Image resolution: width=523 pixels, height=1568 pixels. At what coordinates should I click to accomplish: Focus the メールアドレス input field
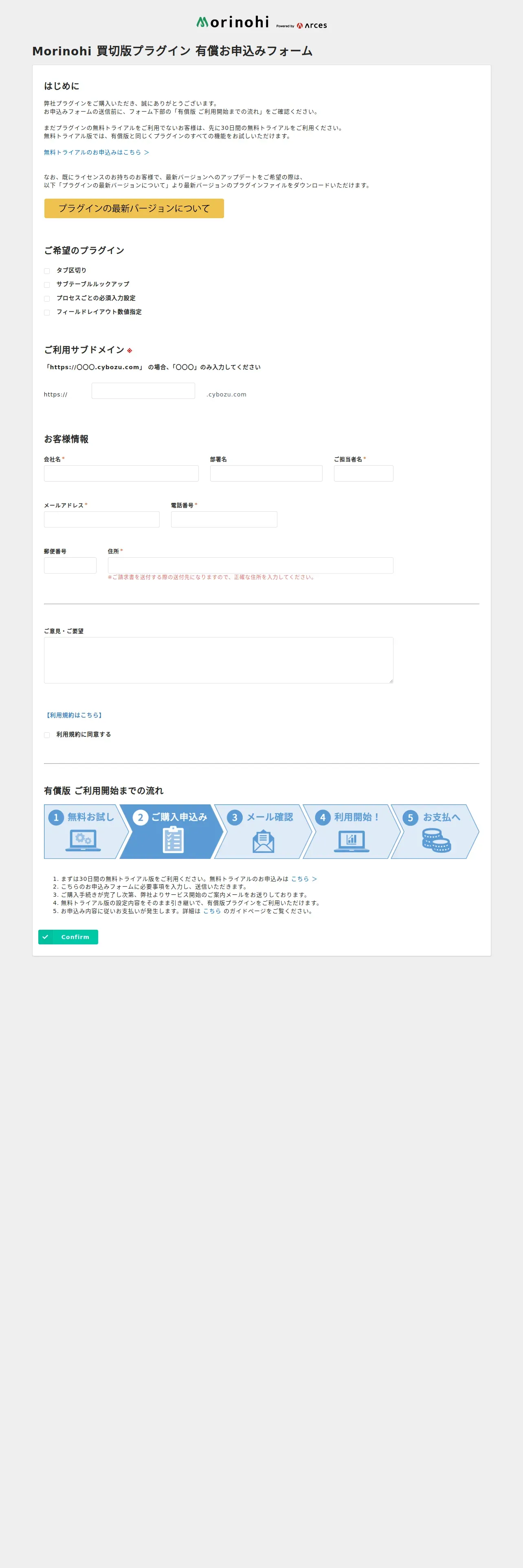tap(102, 519)
